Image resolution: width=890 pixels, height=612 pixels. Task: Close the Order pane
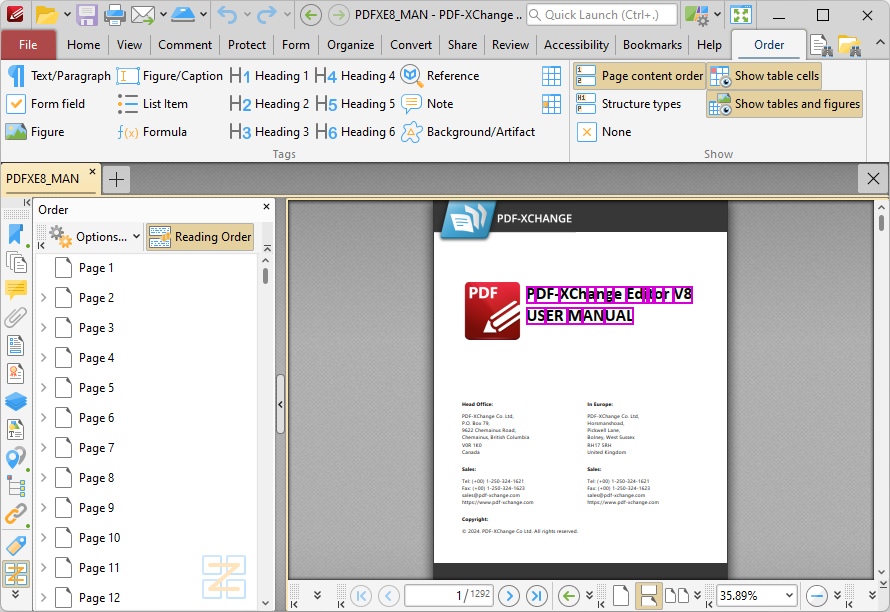(266, 207)
